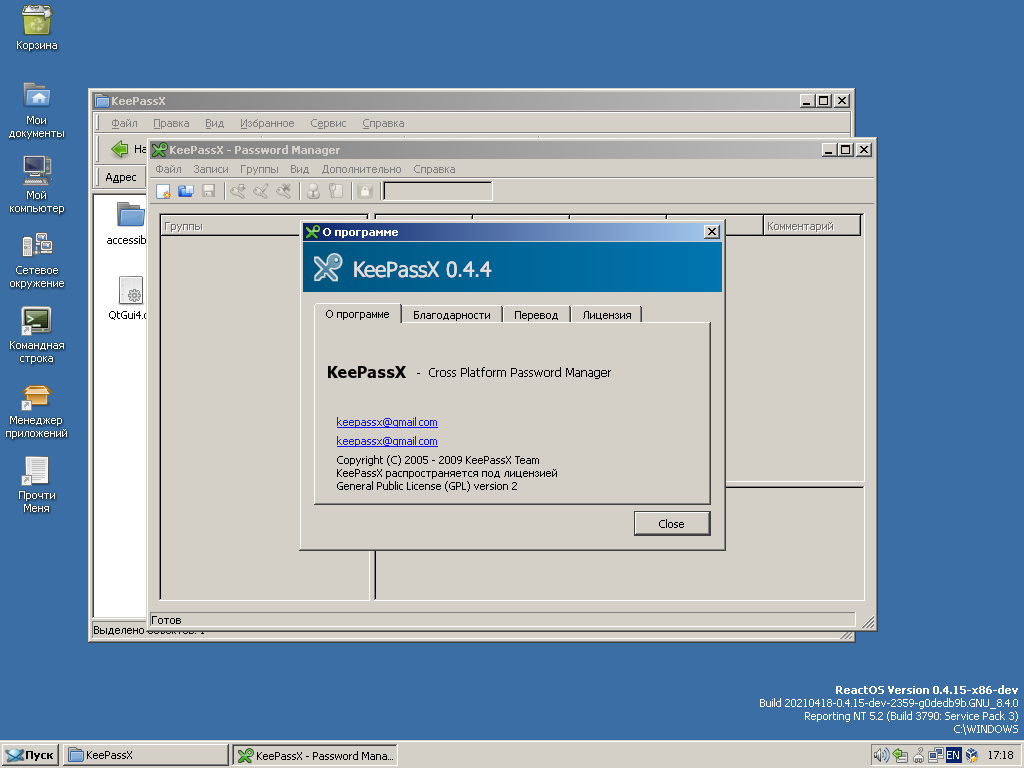Screen dimensions: 1024x768
Task: Click the Close button in About dialog
Action: coord(671,524)
